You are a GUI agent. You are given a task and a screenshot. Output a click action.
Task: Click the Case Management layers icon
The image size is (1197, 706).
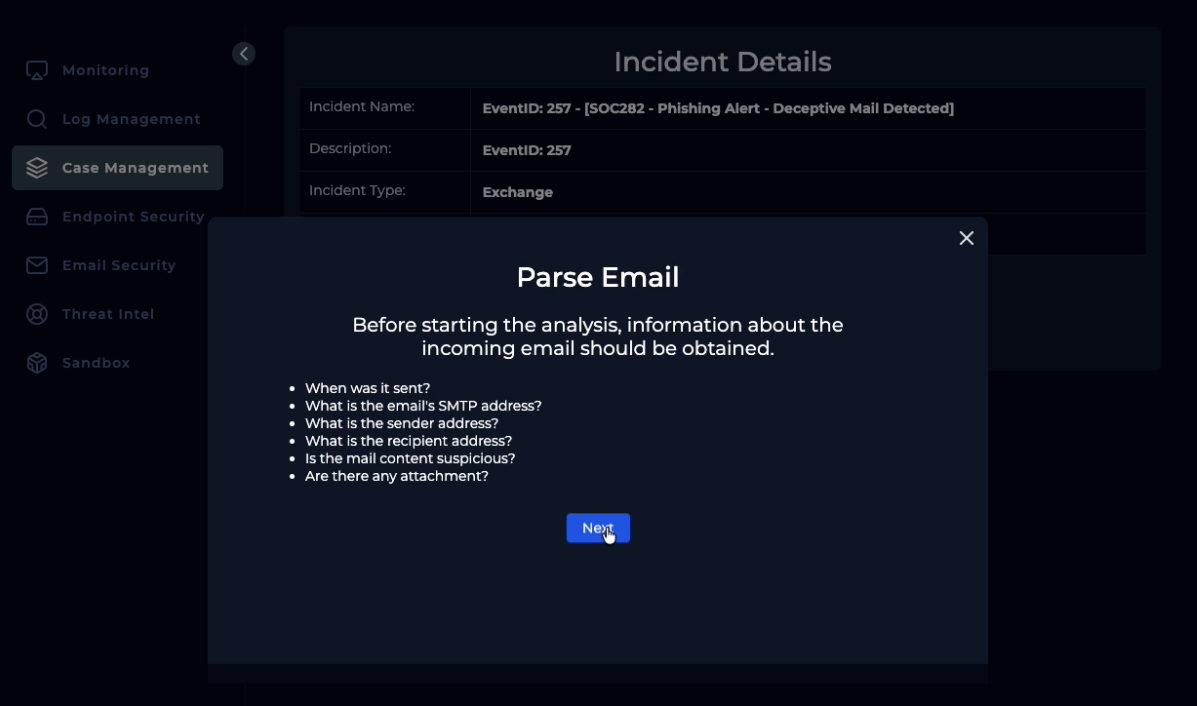[x=37, y=168]
